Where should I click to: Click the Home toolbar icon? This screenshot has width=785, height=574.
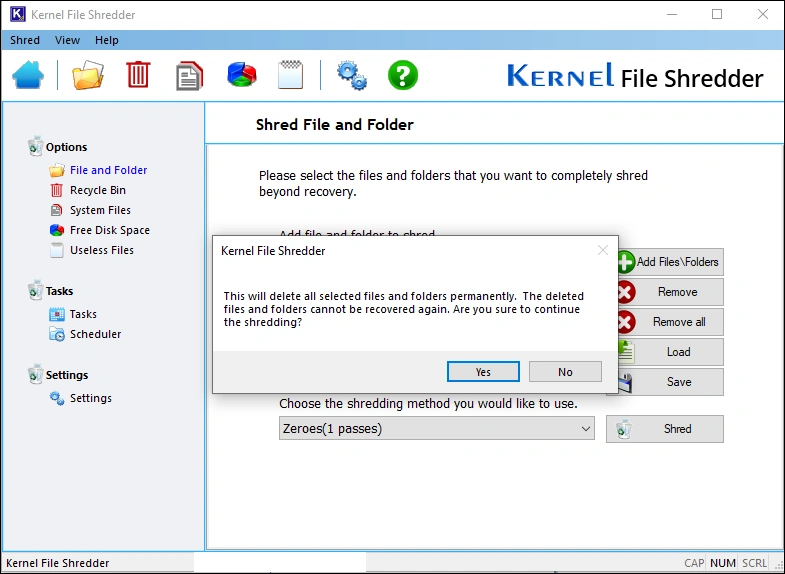click(28, 75)
